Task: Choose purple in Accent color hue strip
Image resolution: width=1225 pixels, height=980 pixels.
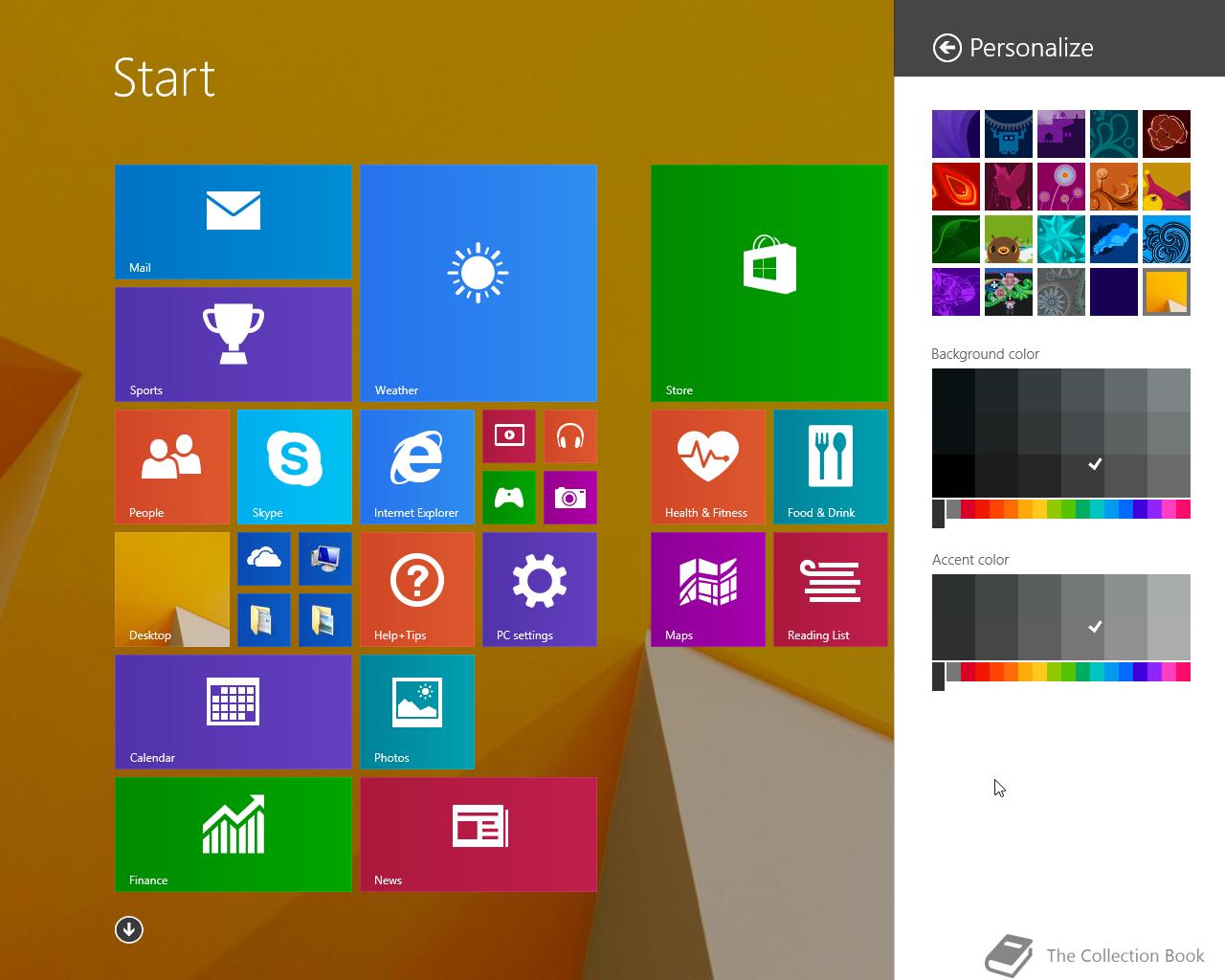Action: click(x=1154, y=671)
